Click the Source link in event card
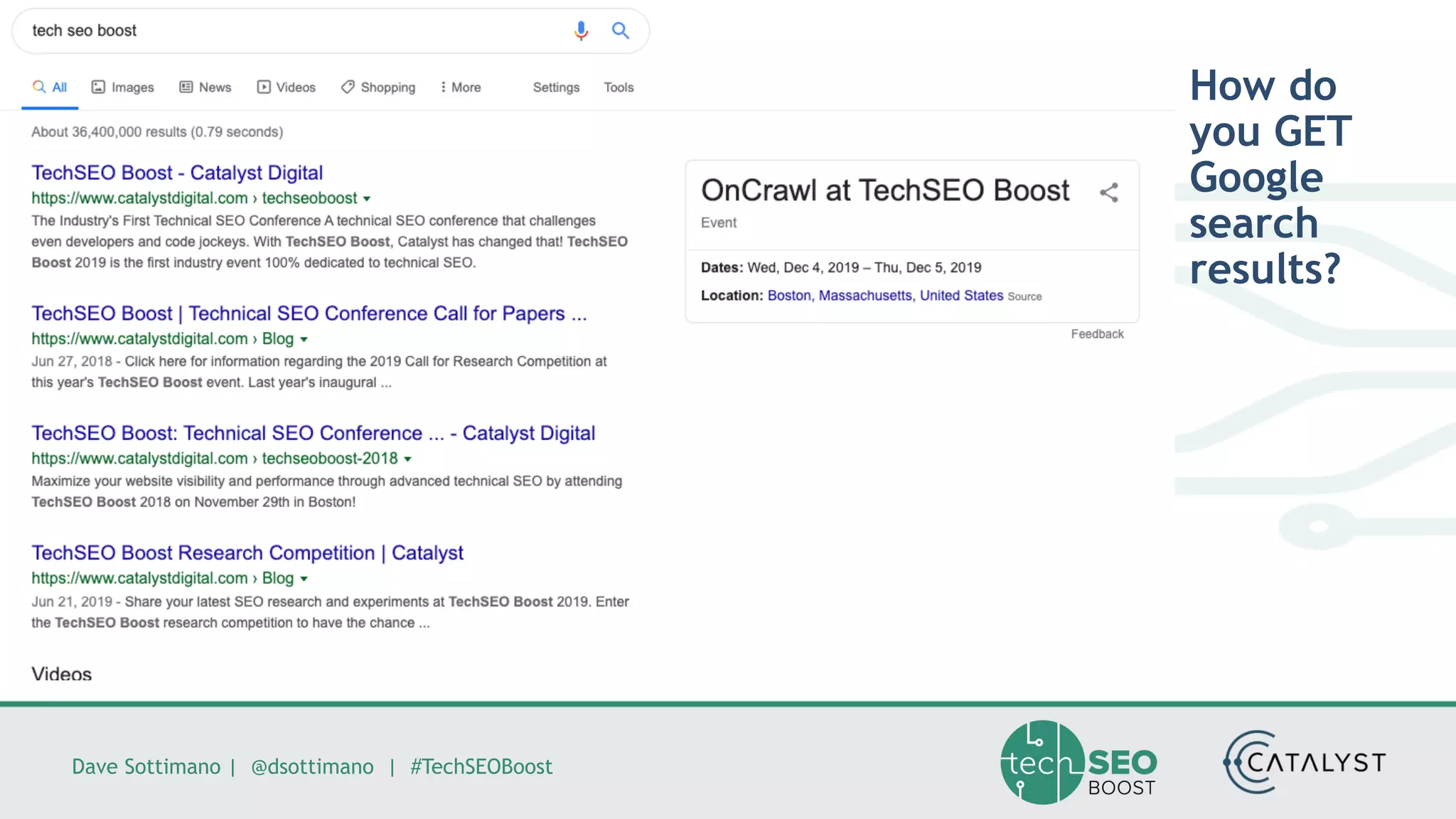 pyautogui.click(x=1024, y=296)
